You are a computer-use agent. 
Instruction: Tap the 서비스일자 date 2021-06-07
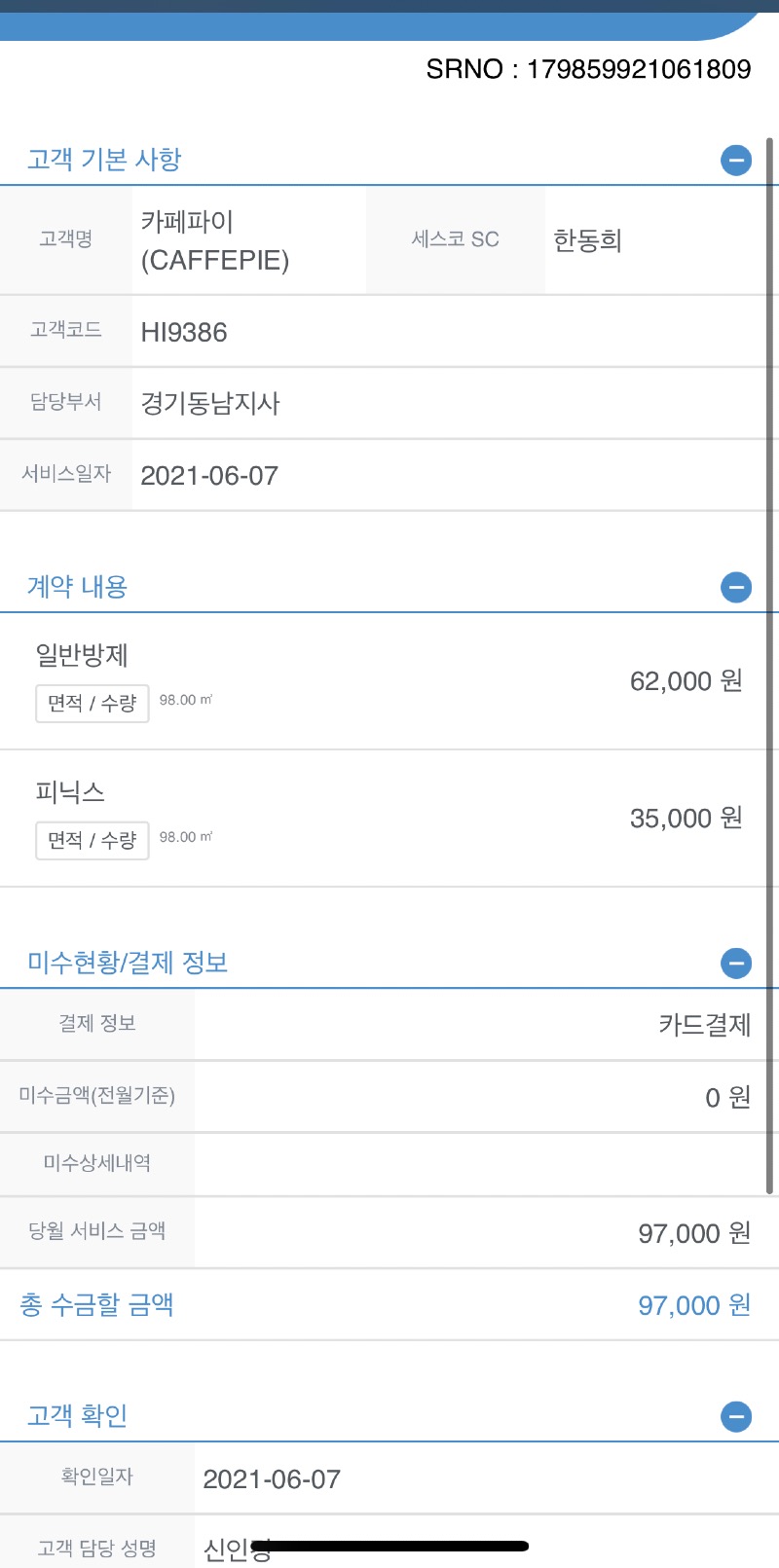pos(209,476)
